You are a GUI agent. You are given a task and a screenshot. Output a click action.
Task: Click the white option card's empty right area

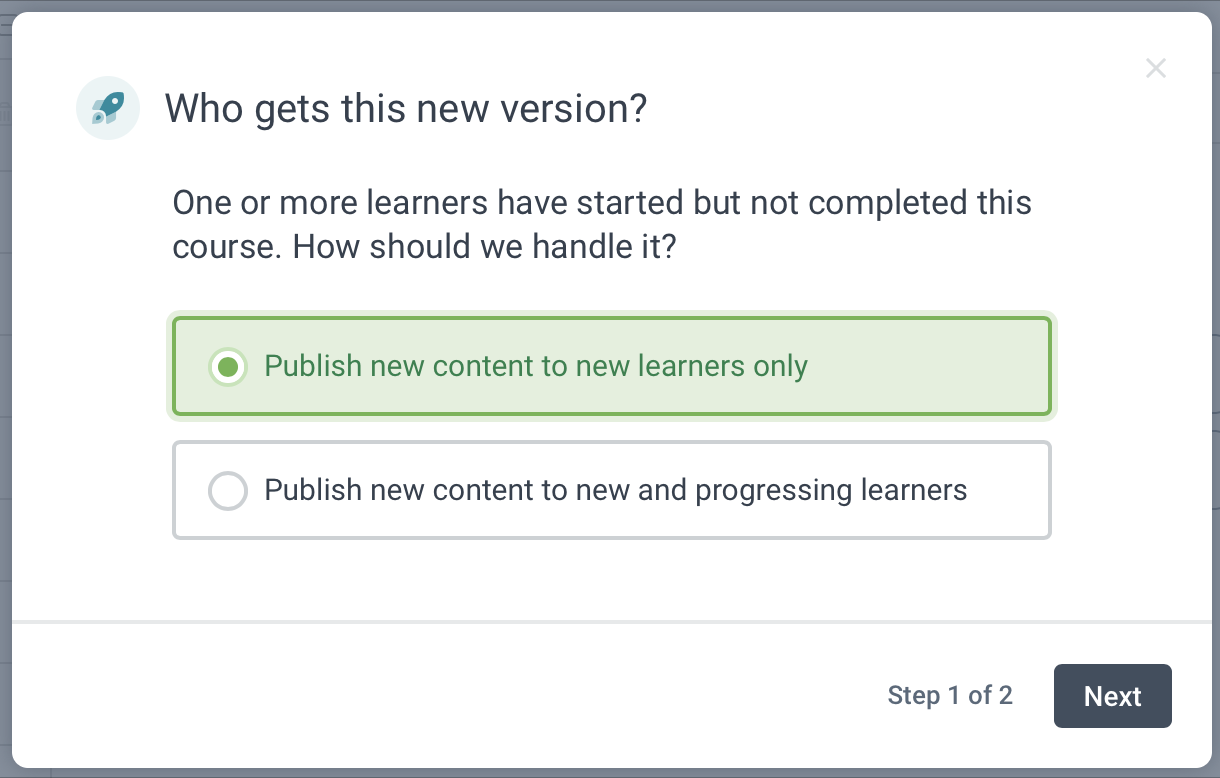1010,490
